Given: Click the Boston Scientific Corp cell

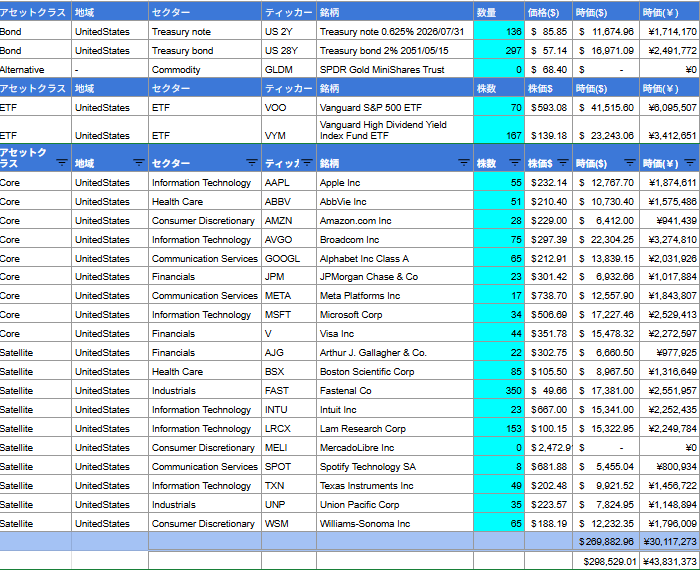Looking at the screenshot, I should click(395, 371).
